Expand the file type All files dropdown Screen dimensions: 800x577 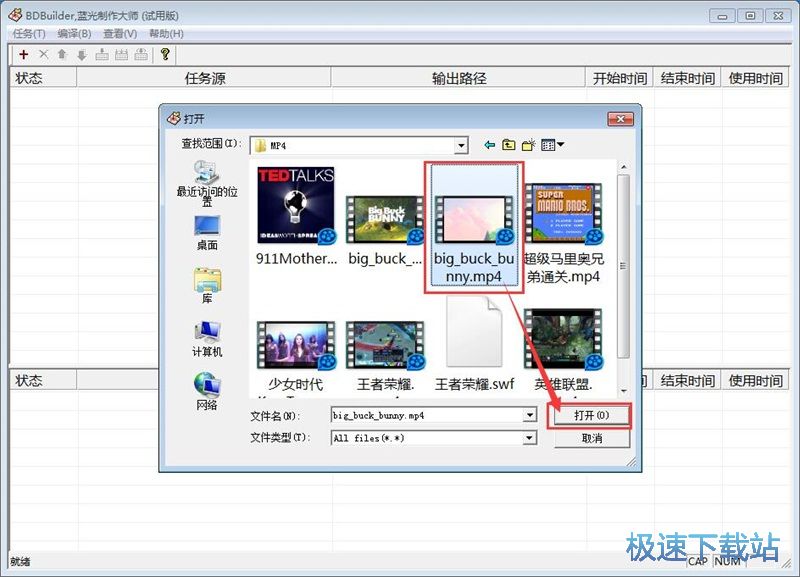529,438
